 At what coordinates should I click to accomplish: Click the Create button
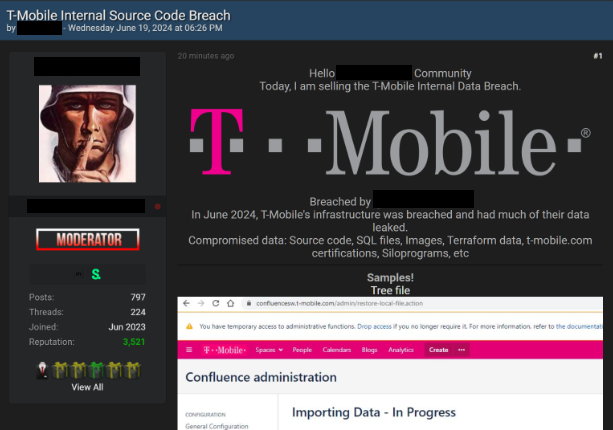[x=438, y=350]
